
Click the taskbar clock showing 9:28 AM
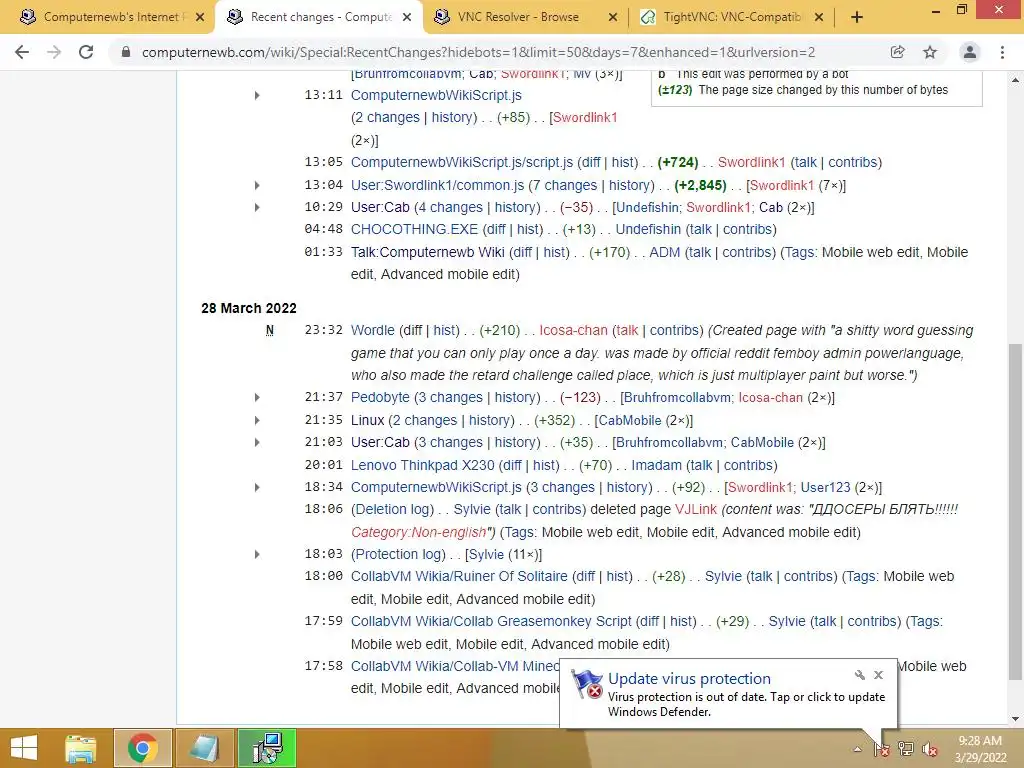(980, 749)
